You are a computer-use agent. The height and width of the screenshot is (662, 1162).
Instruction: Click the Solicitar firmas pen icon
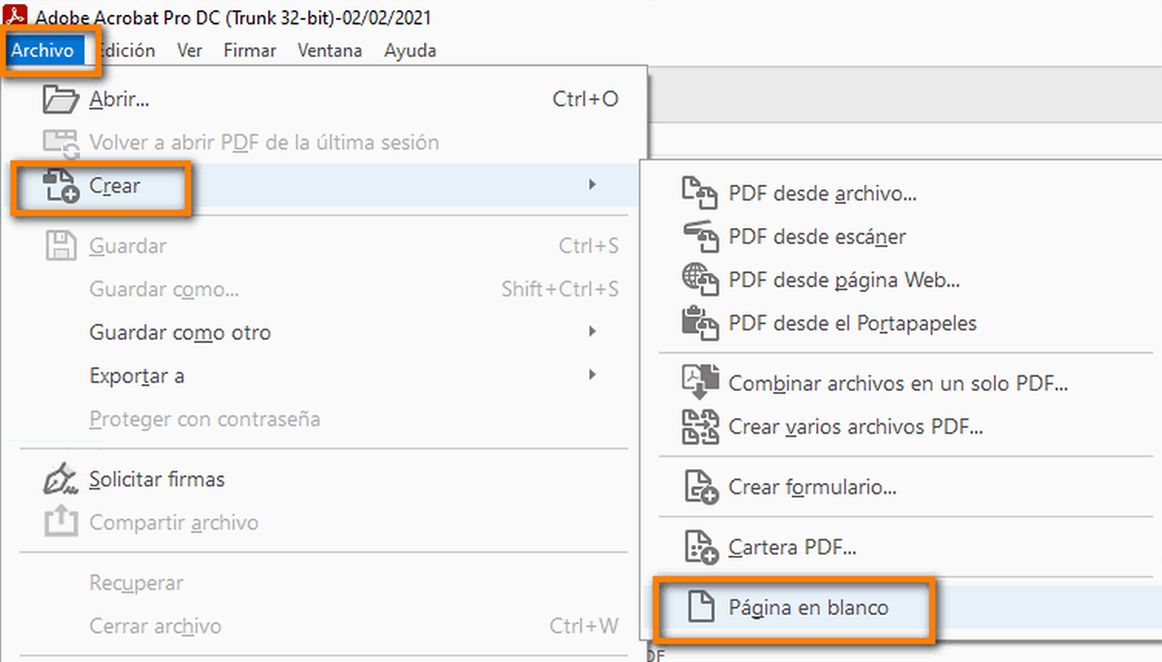(x=60, y=479)
